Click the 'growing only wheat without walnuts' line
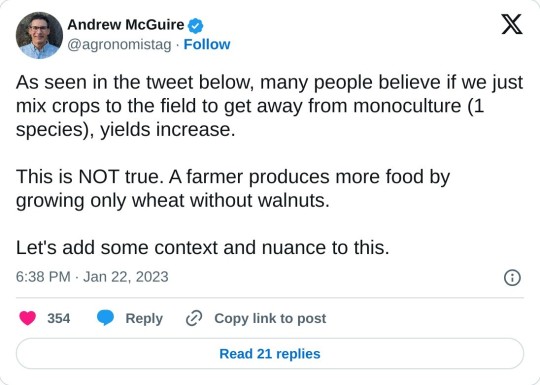The width and height of the screenshot is (540, 385). click(x=173, y=200)
